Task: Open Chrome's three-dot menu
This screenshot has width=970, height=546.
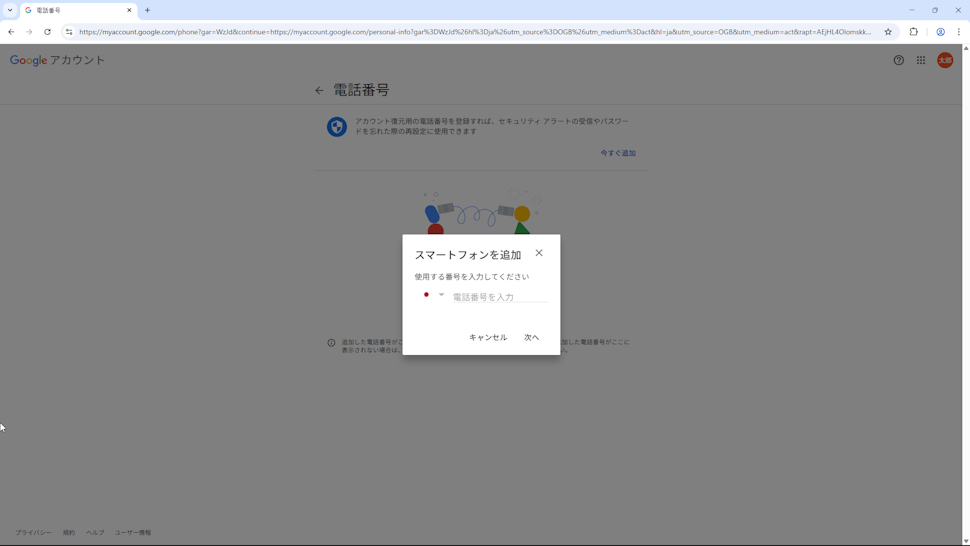Action: pyautogui.click(x=958, y=32)
